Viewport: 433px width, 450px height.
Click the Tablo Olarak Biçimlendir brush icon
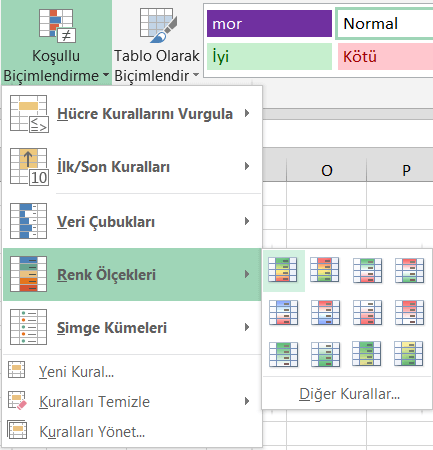click(x=158, y=25)
